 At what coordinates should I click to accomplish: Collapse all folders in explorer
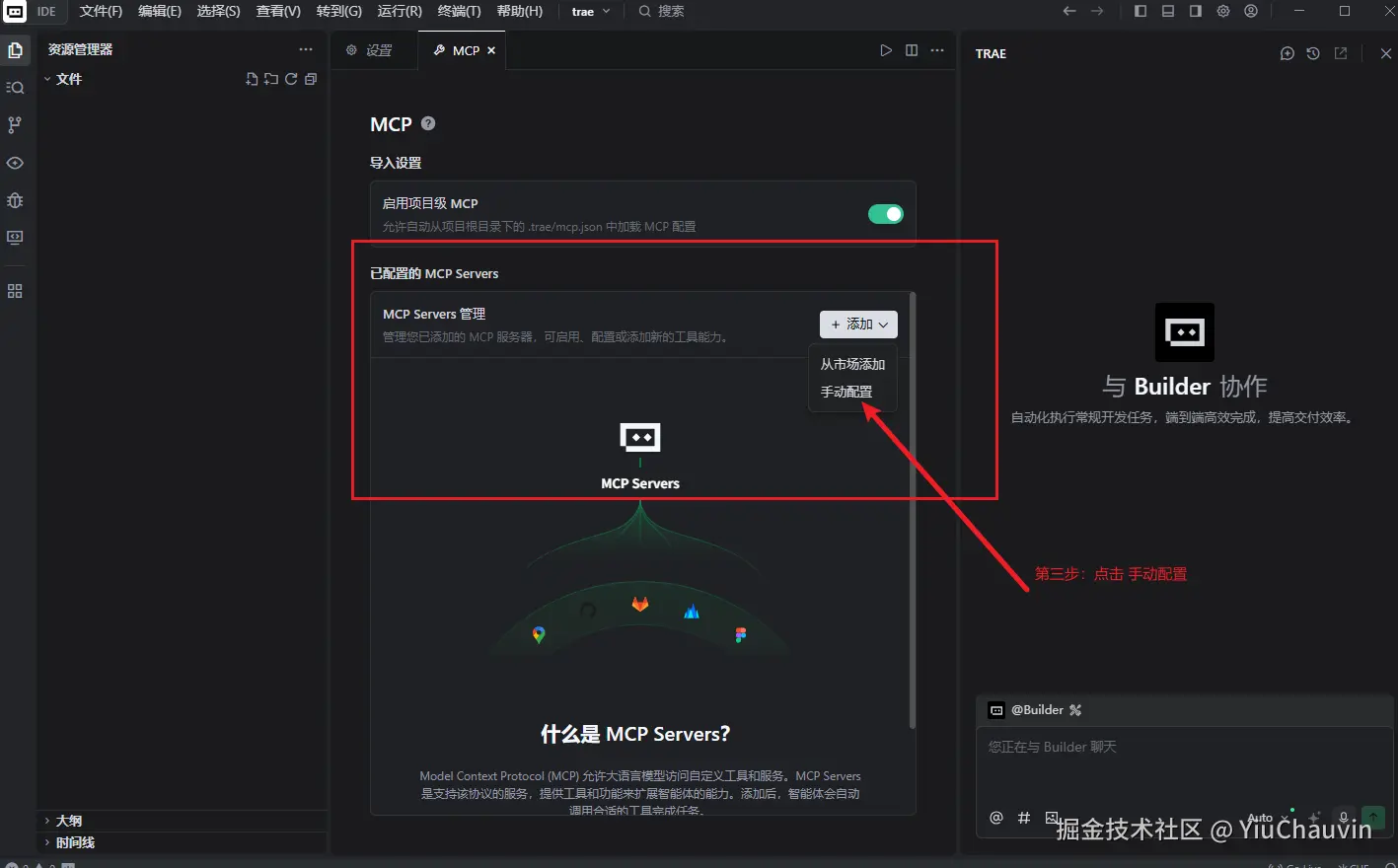pos(311,79)
